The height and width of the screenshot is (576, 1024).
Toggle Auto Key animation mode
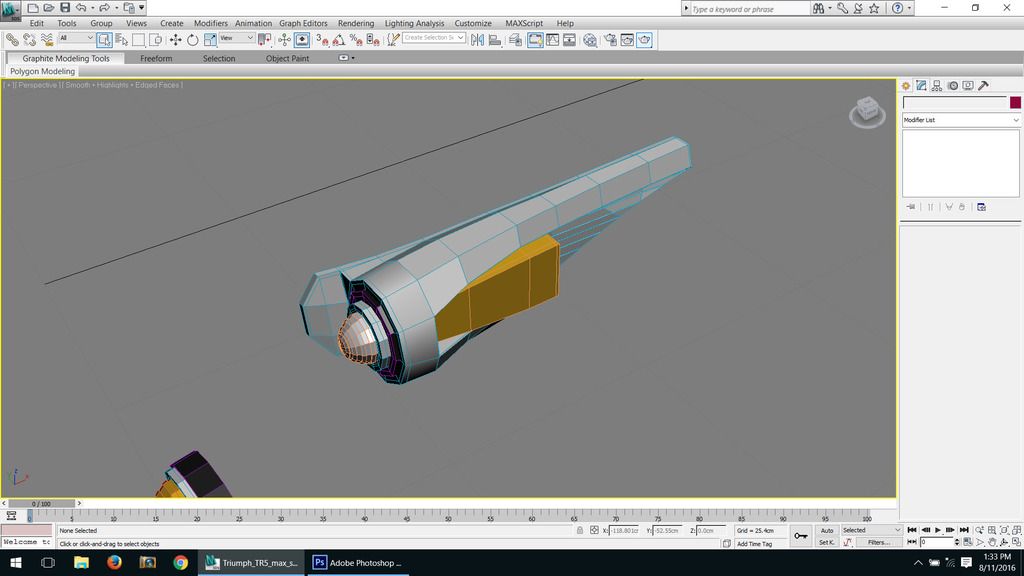(x=827, y=530)
